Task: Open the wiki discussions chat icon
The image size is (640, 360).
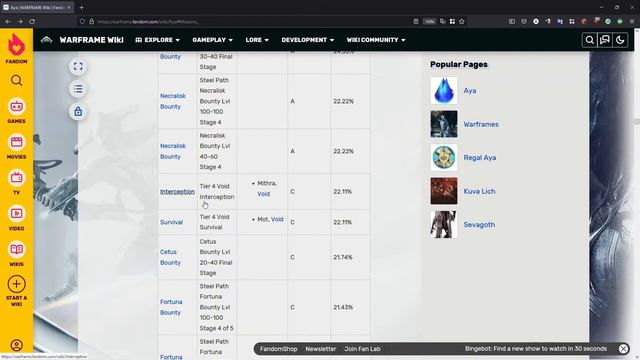Action: point(605,40)
